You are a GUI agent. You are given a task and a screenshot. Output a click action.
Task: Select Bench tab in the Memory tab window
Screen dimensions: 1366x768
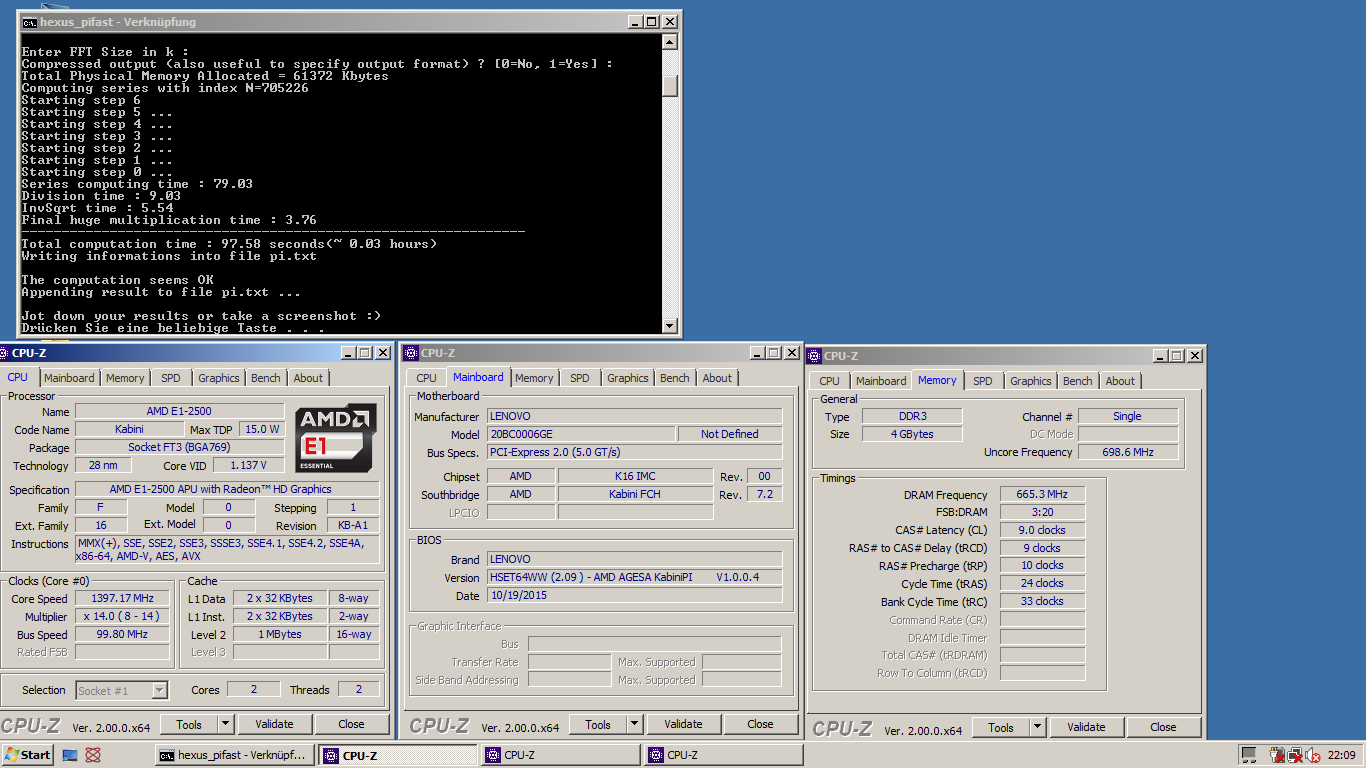click(x=1078, y=381)
